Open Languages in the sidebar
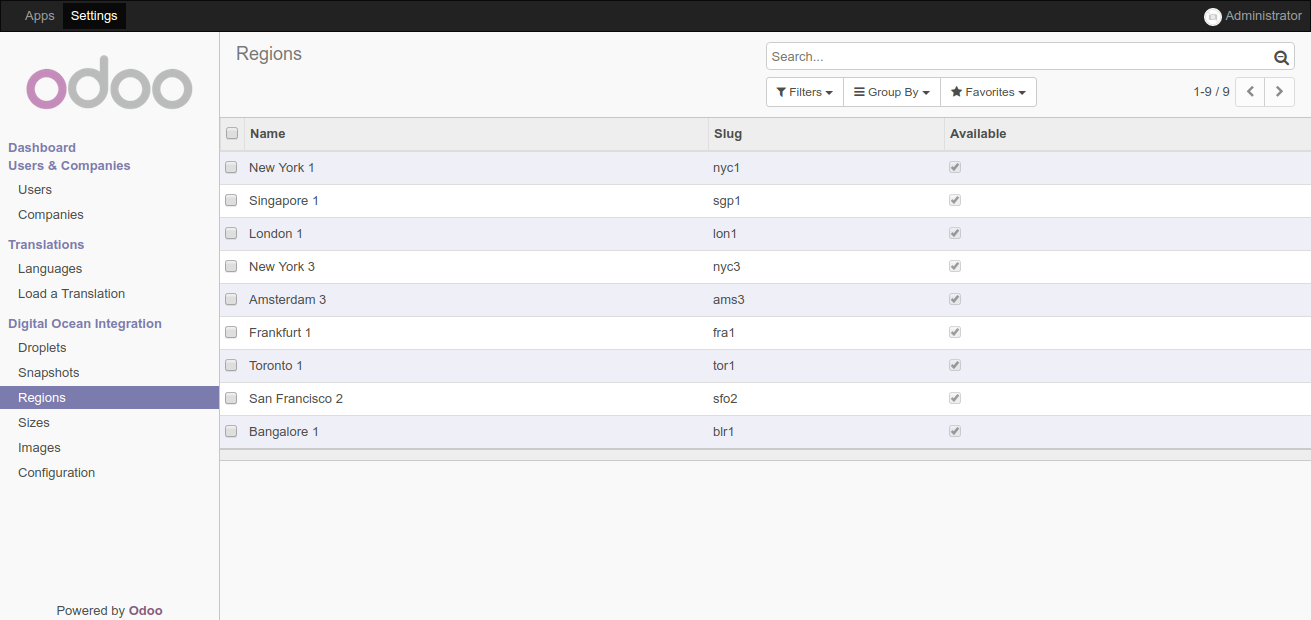Image resolution: width=1311 pixels, height=620 pixels. [50, 268]
